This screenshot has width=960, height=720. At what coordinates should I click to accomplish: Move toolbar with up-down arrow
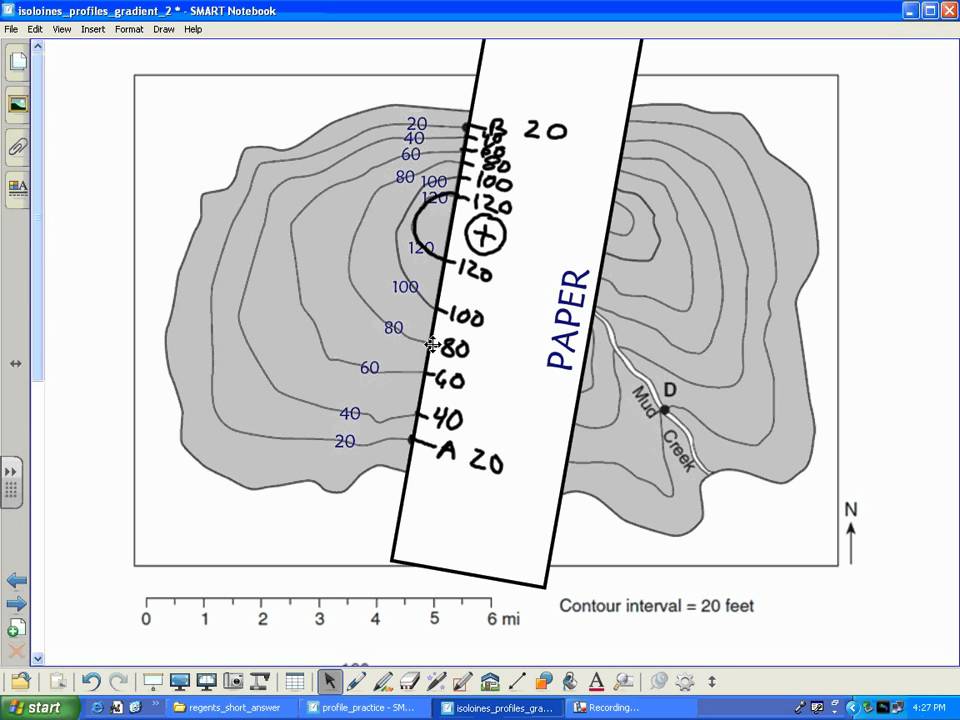(712, 681)
